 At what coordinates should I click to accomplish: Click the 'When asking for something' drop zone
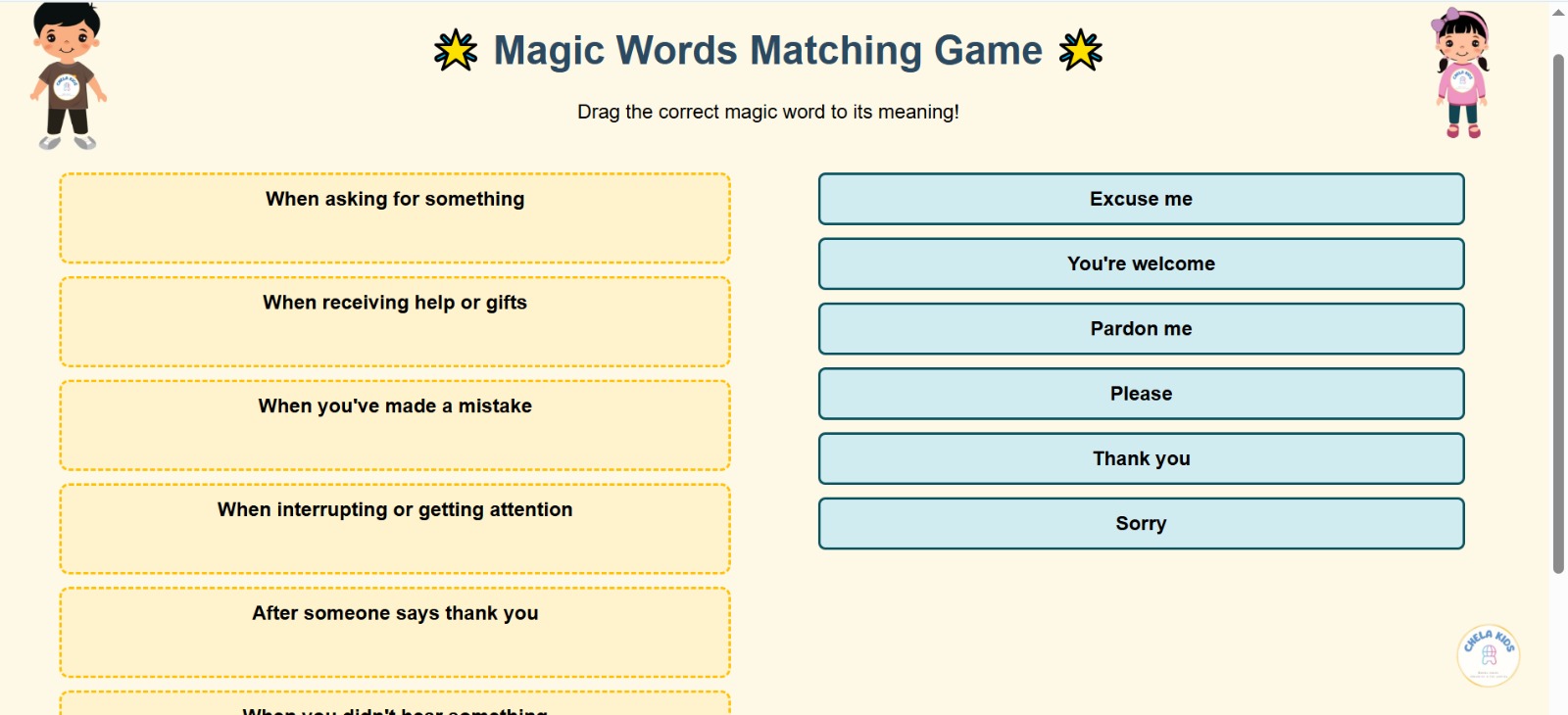pos(395,218)
